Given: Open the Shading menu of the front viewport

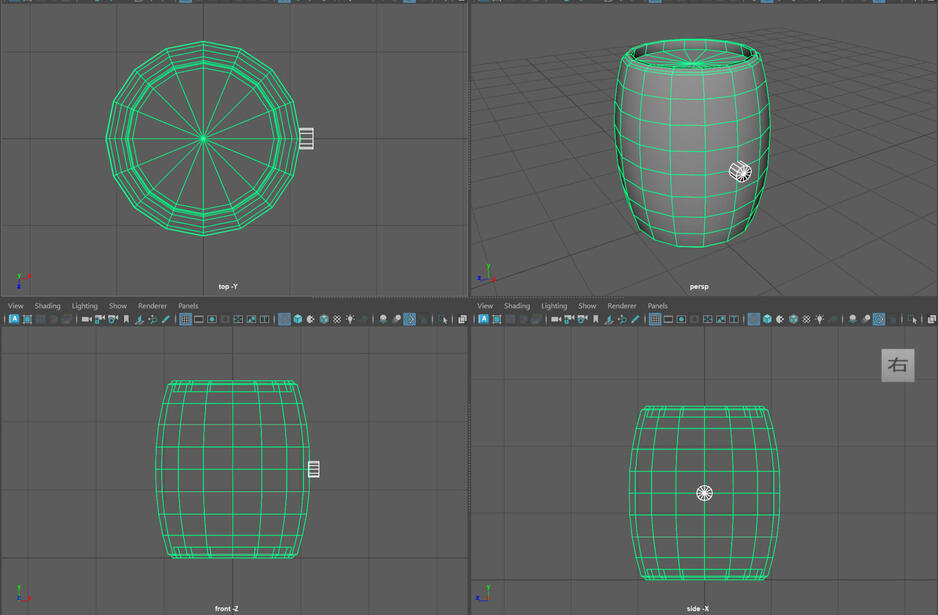Looking at the screenshot, I should (x=47, y=306).
